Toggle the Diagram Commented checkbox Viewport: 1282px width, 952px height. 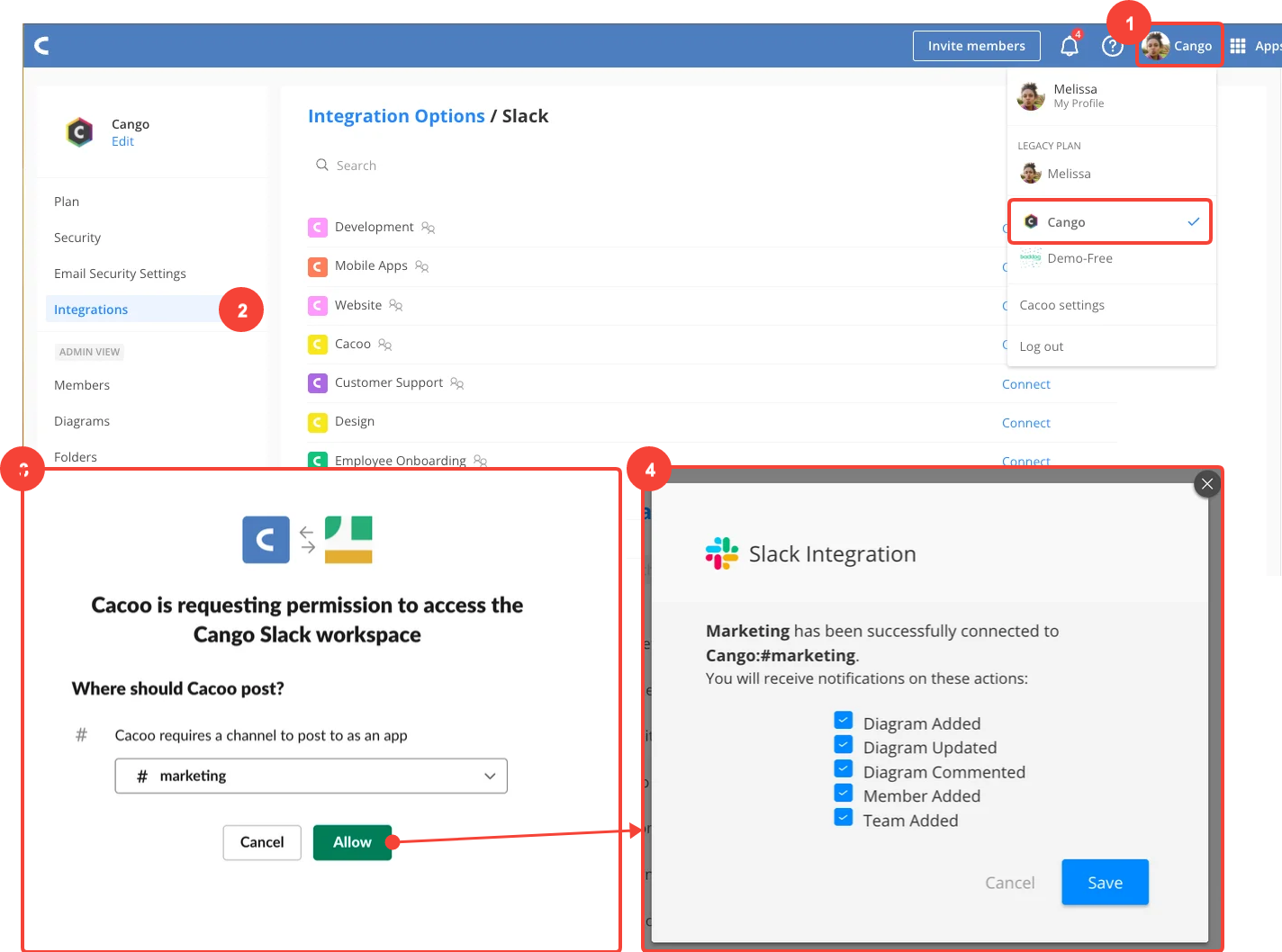point(844,769)
